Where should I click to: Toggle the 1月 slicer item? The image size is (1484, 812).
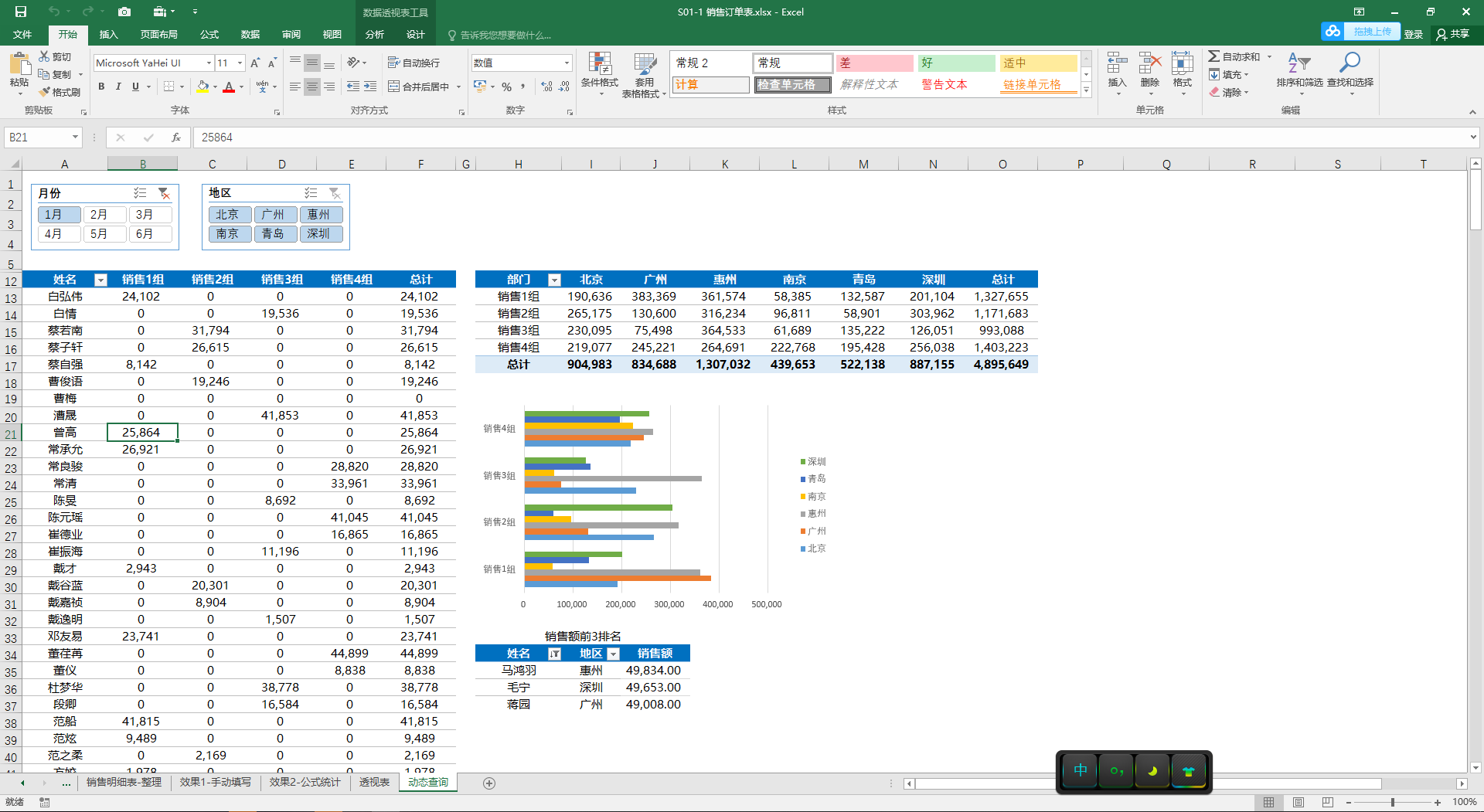[x=60, y=215]
